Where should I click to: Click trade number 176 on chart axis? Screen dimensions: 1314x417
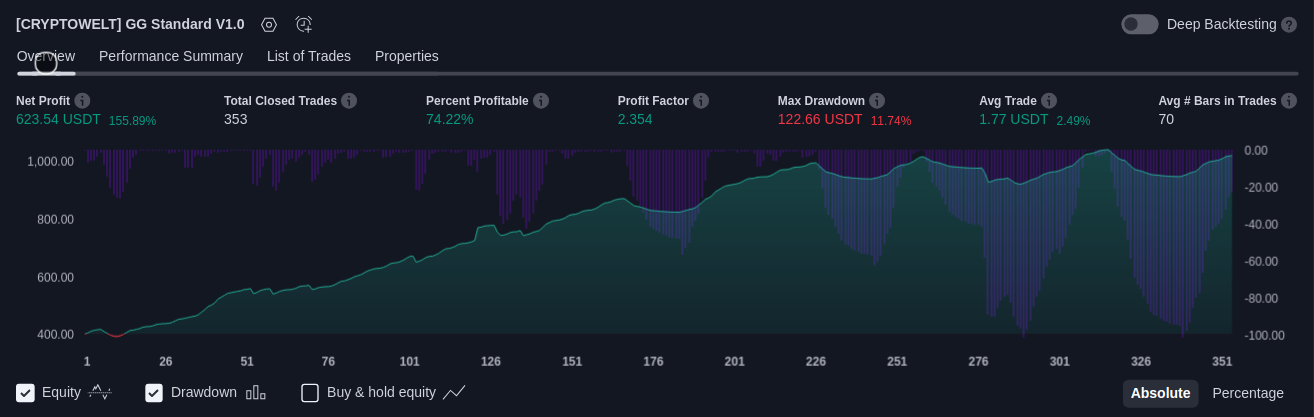click(x=653, y=362)
